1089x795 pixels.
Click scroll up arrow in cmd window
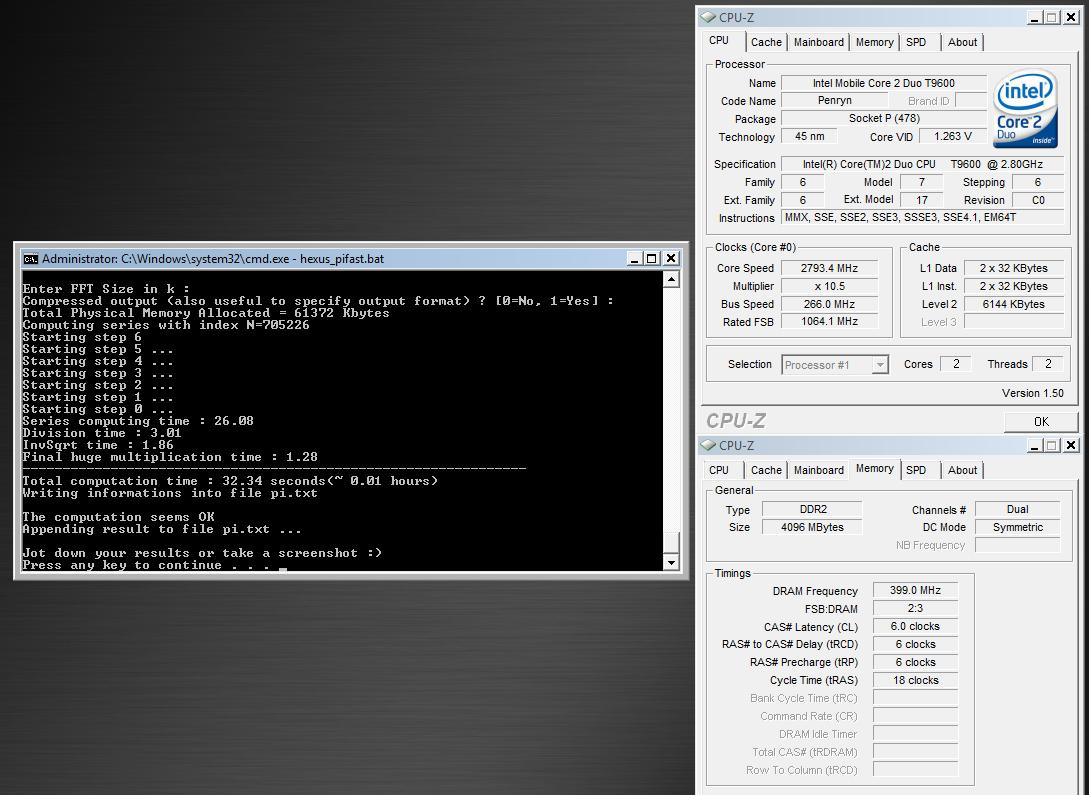pyautogui.click(x=671, y=279)
